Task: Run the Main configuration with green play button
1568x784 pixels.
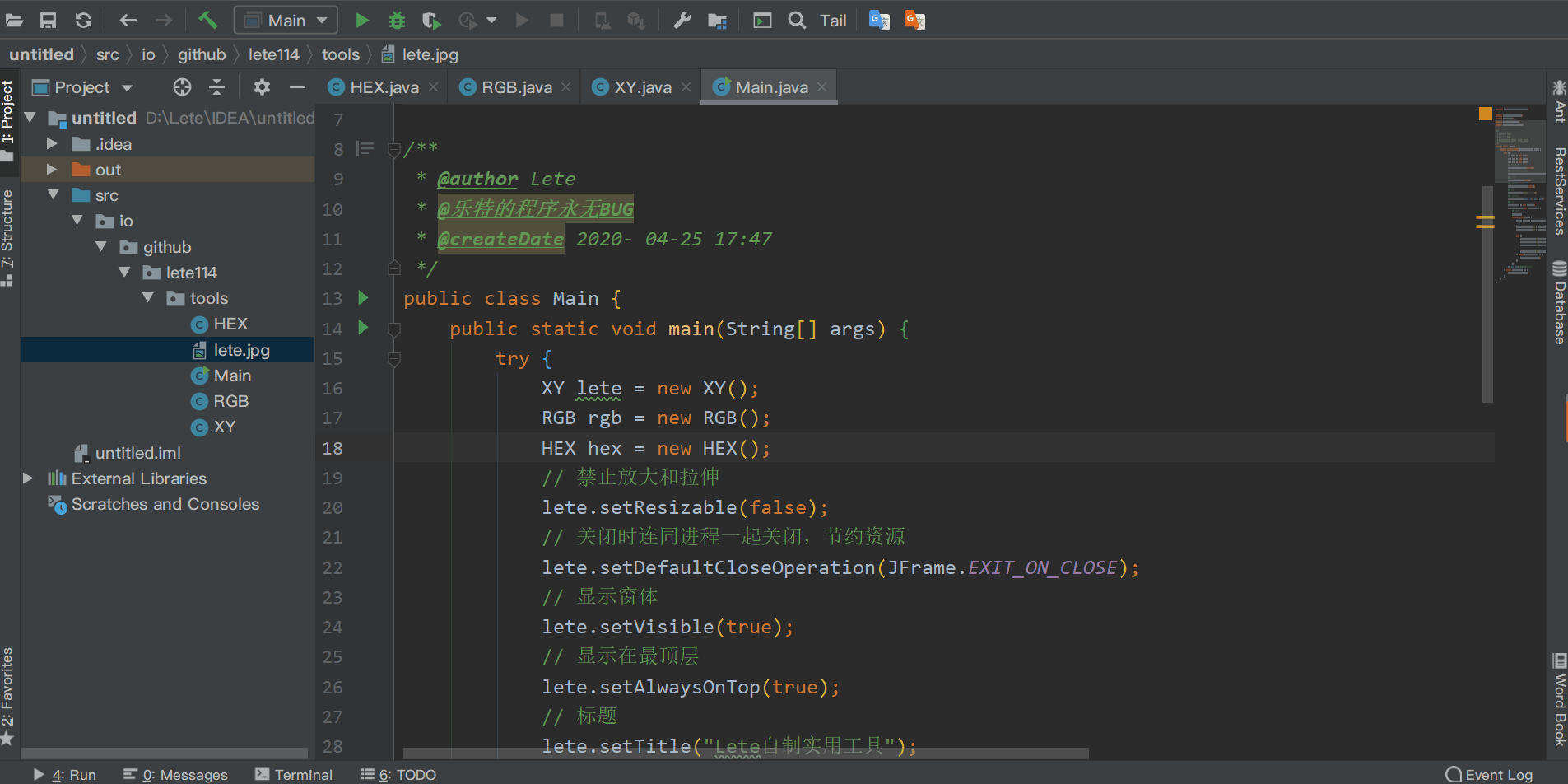Action: (362, 20)
